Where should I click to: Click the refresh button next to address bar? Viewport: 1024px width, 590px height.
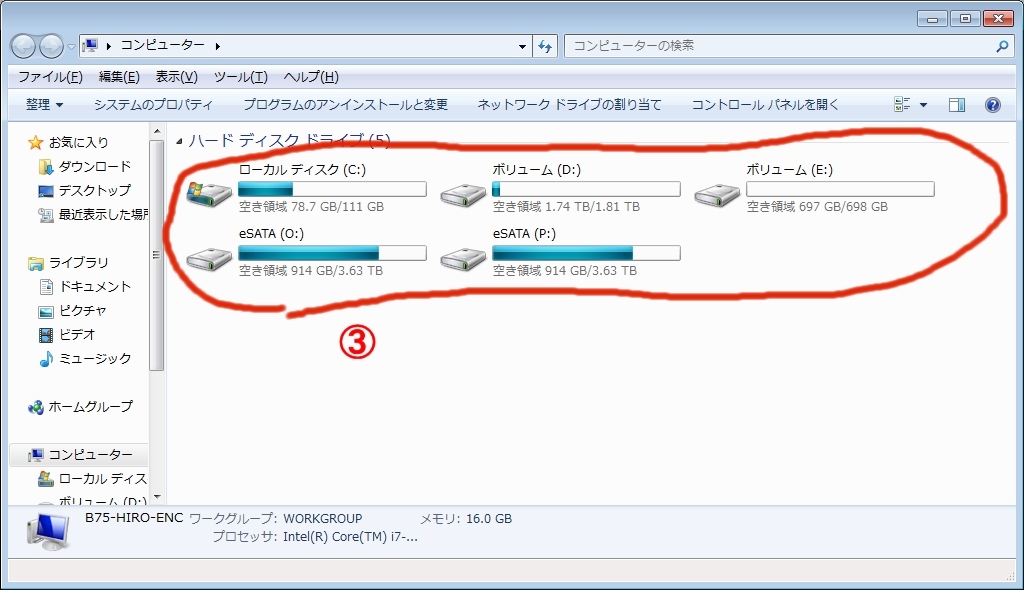pos(545,46)
